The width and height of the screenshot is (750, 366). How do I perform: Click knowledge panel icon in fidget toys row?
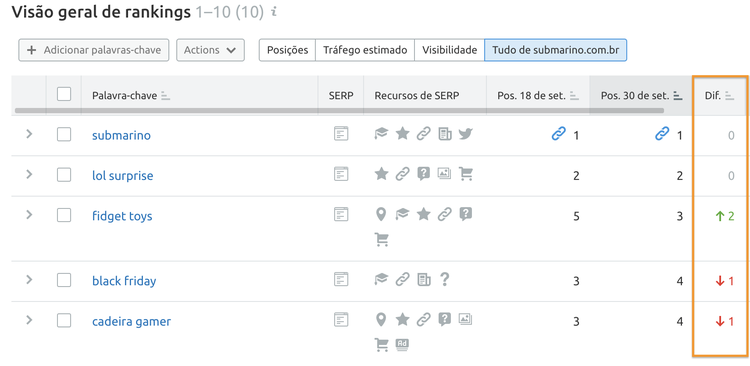pyautogui.click(x=402, y=214)
